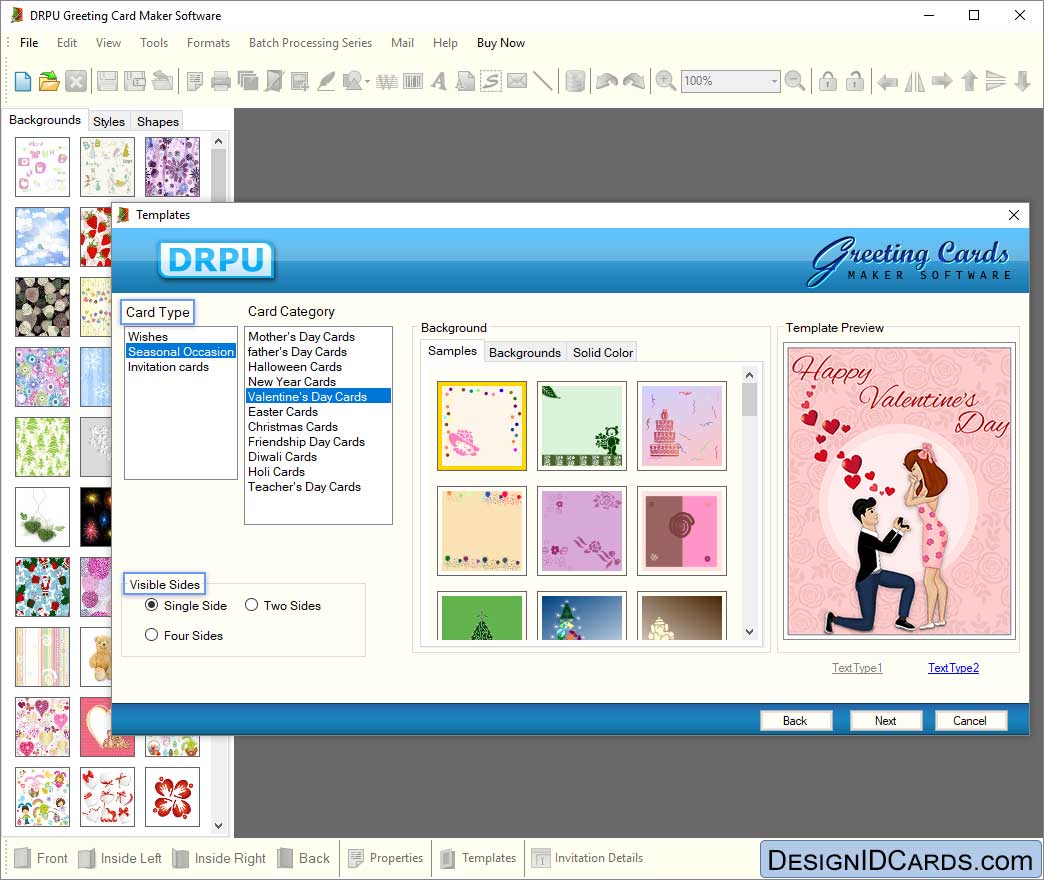1044x880 pixels.
Task: Select the Samples tab
Action: (452, 351)
